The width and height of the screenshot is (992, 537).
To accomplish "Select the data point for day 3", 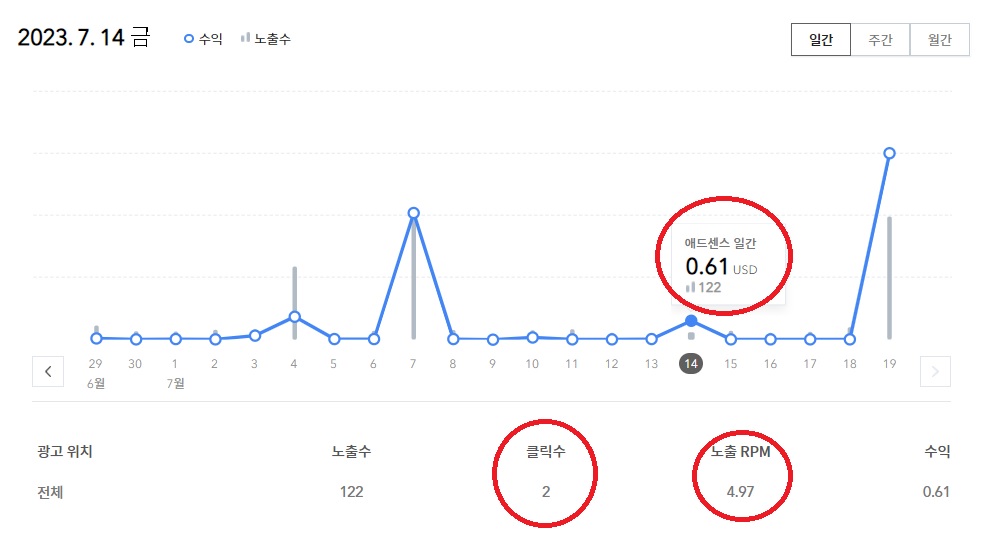I will [x=255, y=336].
